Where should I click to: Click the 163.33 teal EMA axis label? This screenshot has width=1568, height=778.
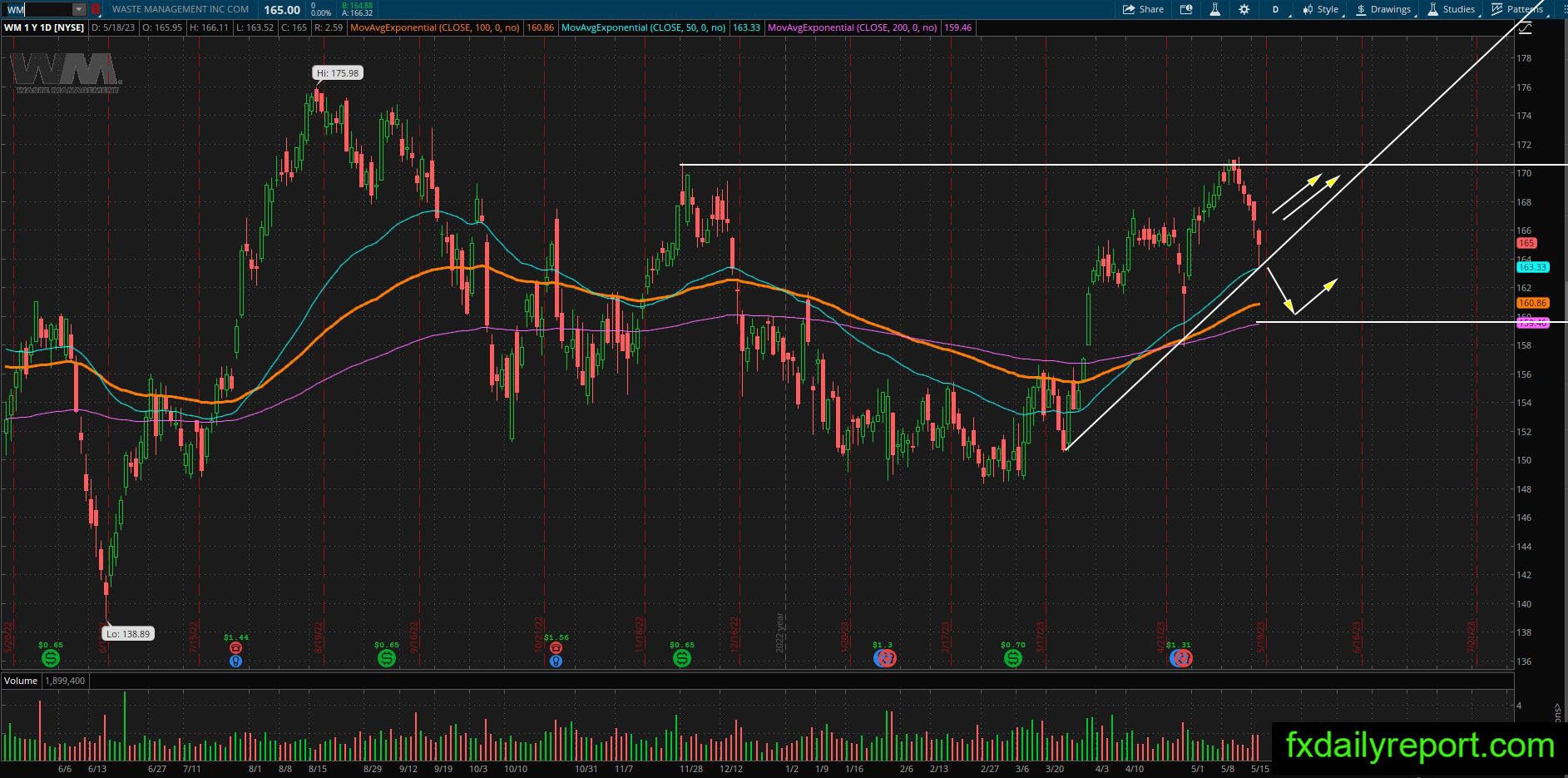tap(1532, 267)
